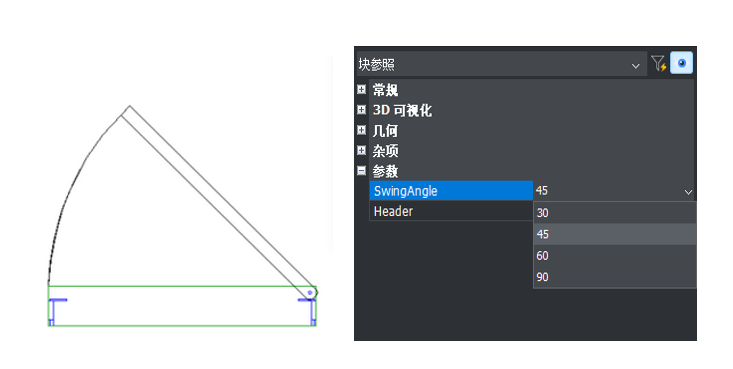Click the quick select filter funnel icon

[659, 64]
